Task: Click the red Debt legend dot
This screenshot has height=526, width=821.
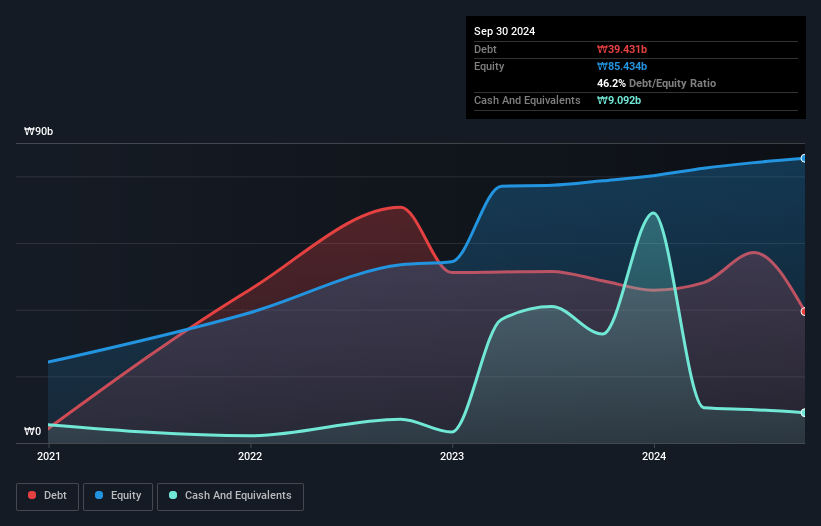Action: tap(32, 495)
